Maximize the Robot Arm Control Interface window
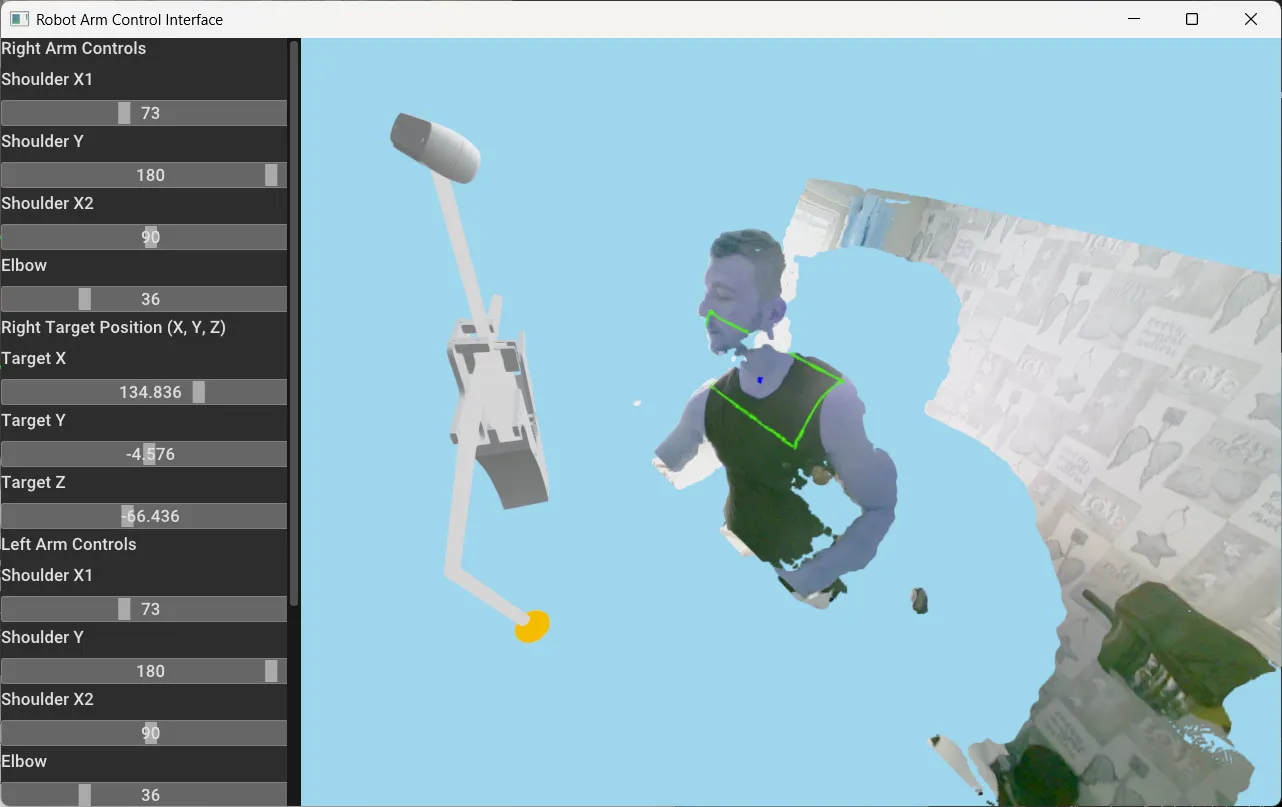1282x807 pixels. (x=1192, y=19)
